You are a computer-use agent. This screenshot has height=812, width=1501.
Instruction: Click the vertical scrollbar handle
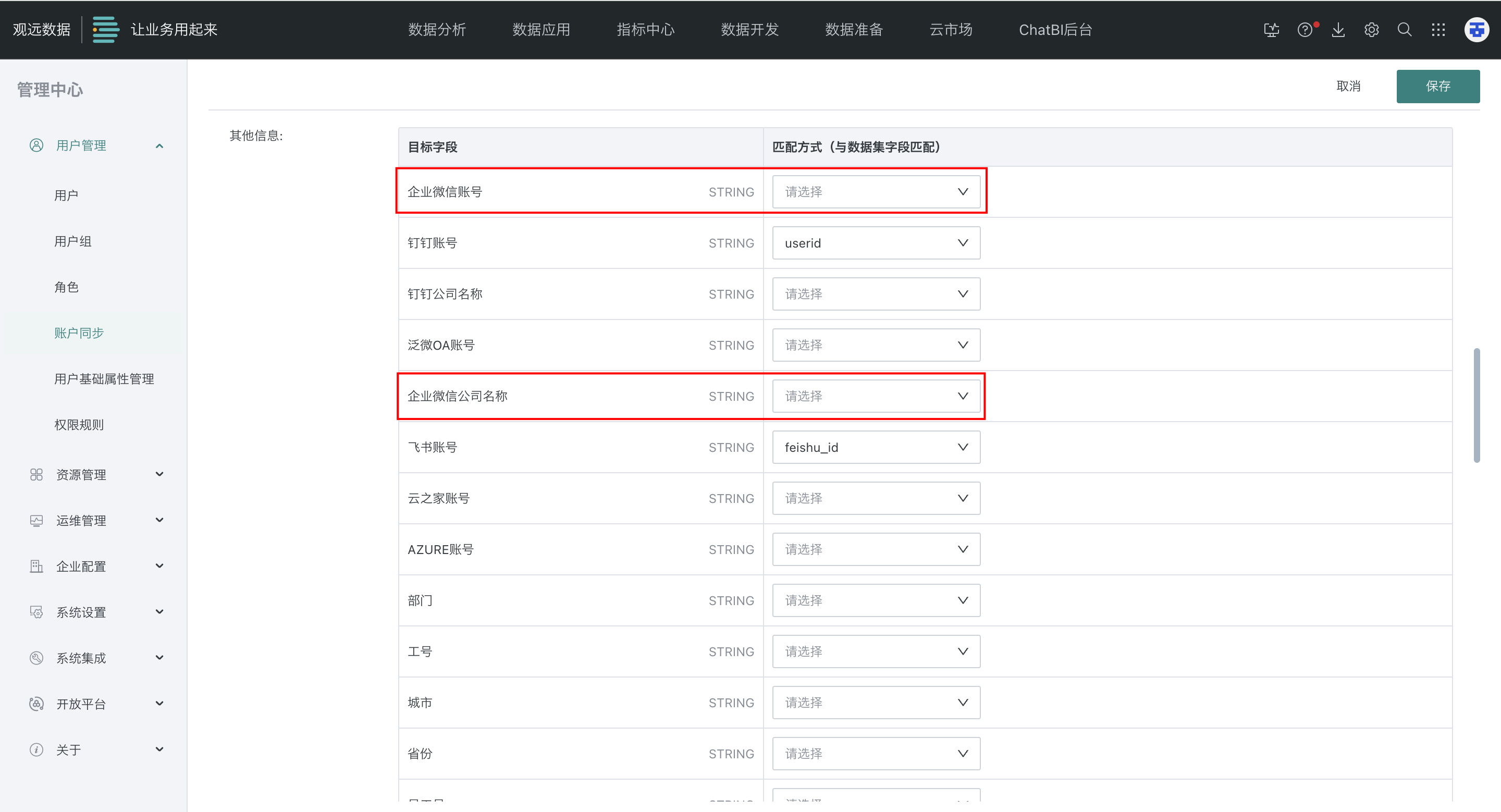(1477, 405)
